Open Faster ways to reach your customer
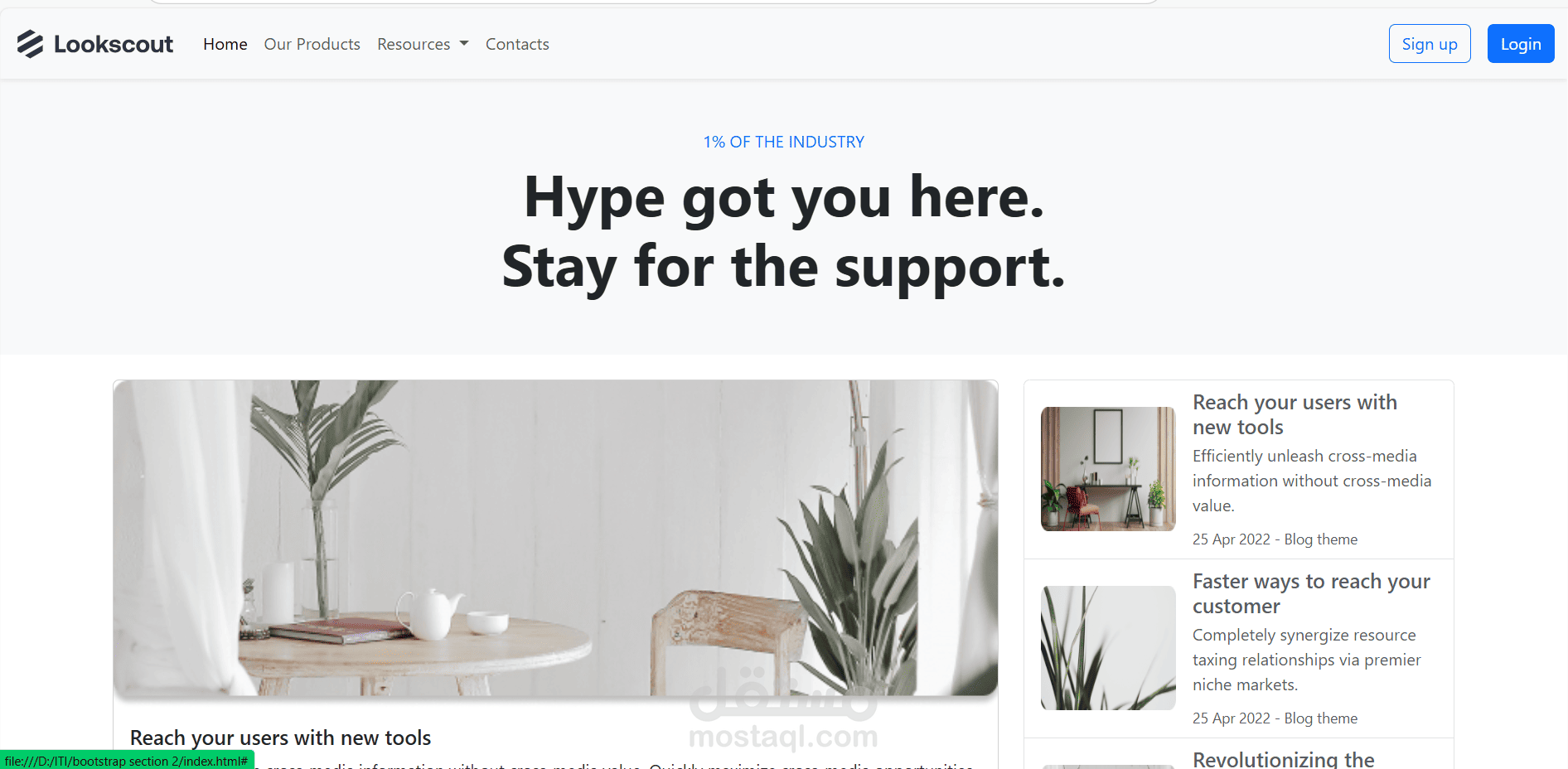The image size is (1568, 769). [x=1311, y=593]
